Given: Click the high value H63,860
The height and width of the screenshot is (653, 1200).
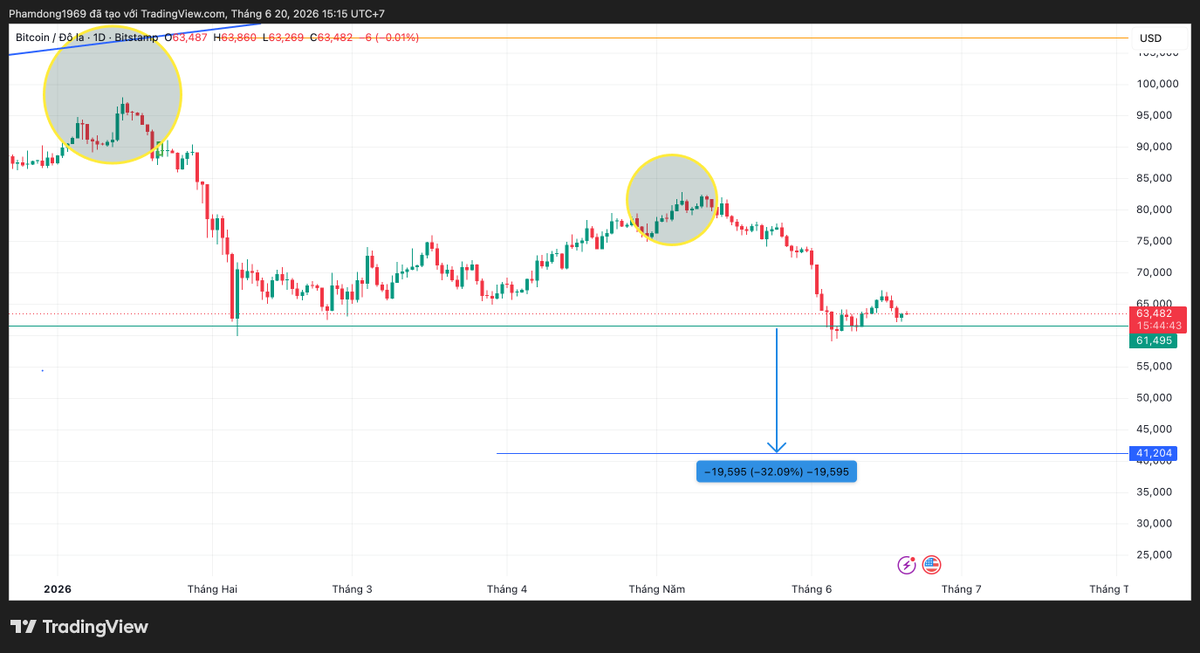Looking at the screenshot, I should [x=235, y=38].
